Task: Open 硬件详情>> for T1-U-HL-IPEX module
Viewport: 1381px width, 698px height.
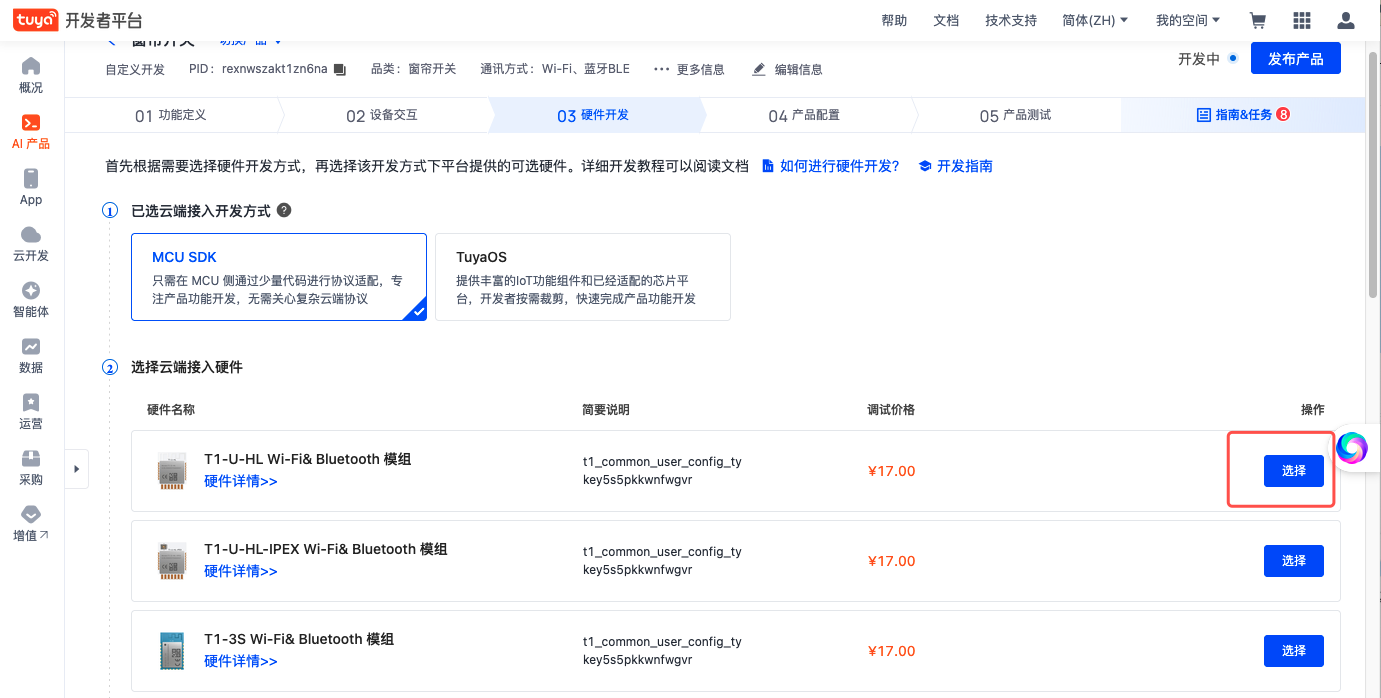Action: tap(241, 571)
